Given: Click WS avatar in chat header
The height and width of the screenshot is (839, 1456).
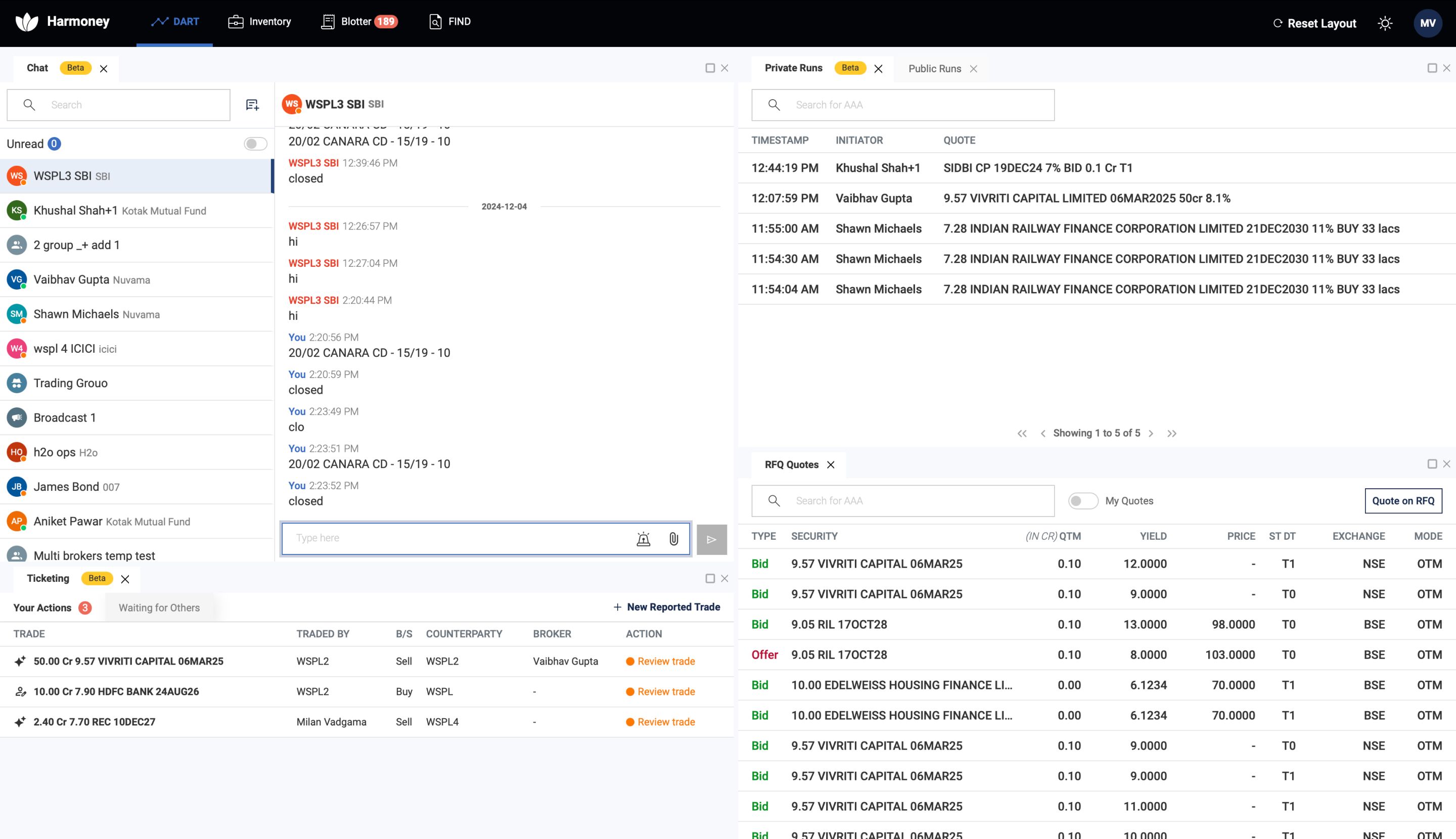Looking at the screenshot, I should pos(292,104).
